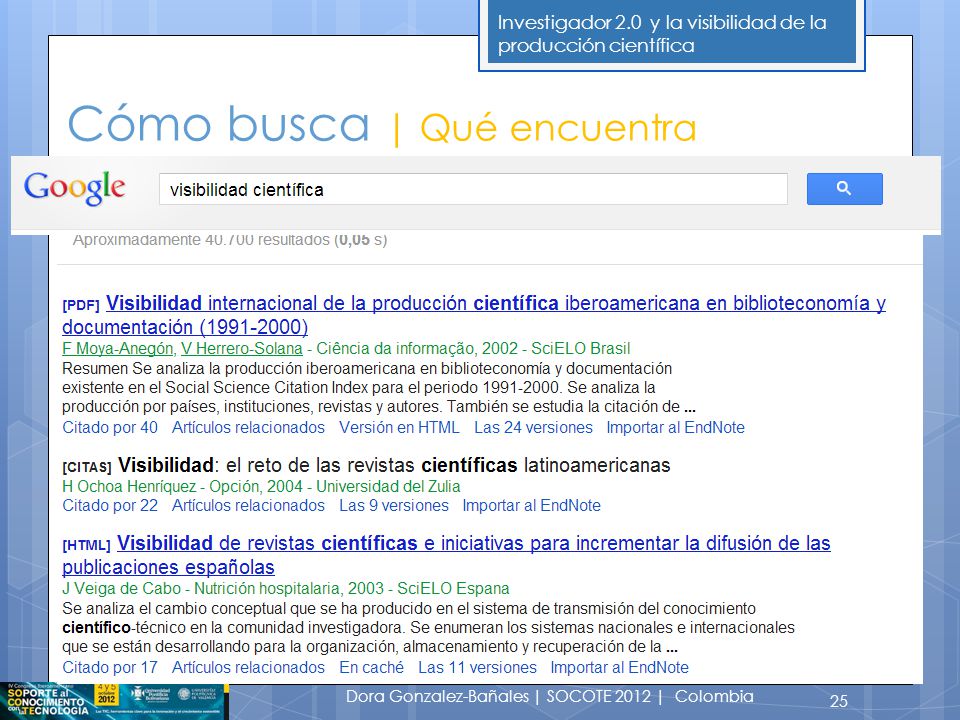Viewport: 960px width, 720px height.
Task: Click the 'Versión en HTML' link
Action: click(x=399, y=427)
